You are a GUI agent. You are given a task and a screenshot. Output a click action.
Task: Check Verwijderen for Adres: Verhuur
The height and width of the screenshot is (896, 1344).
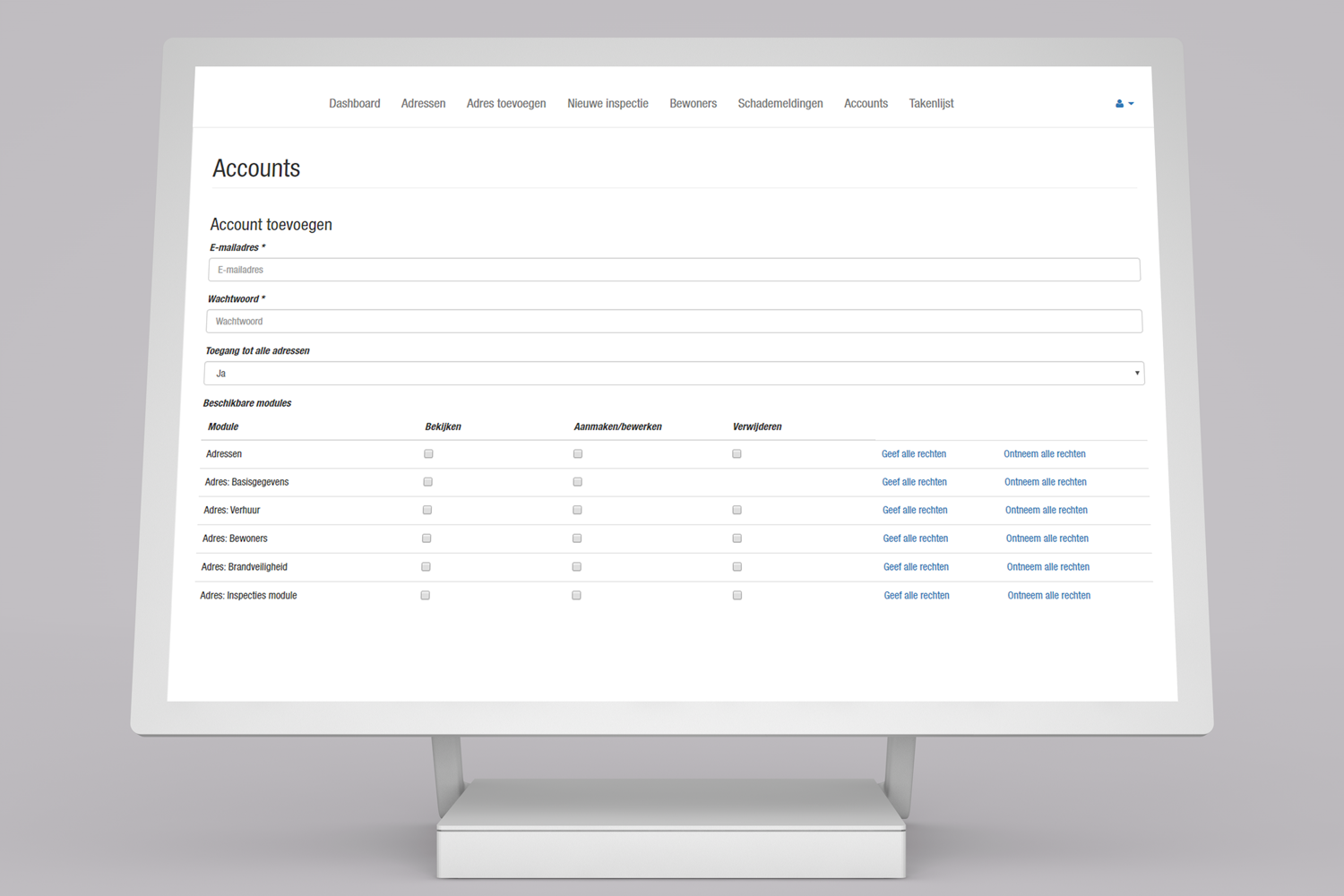[737, 510]
